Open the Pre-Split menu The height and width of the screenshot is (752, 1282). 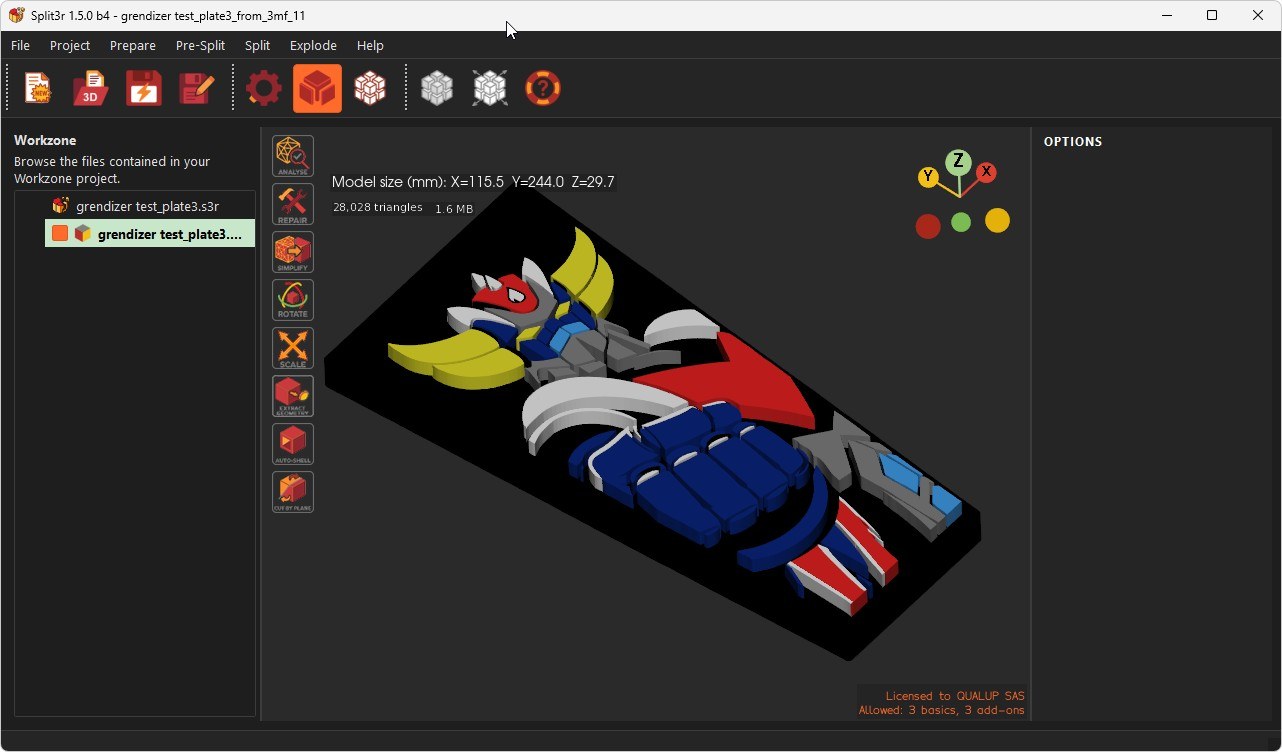tap(200, 45)
